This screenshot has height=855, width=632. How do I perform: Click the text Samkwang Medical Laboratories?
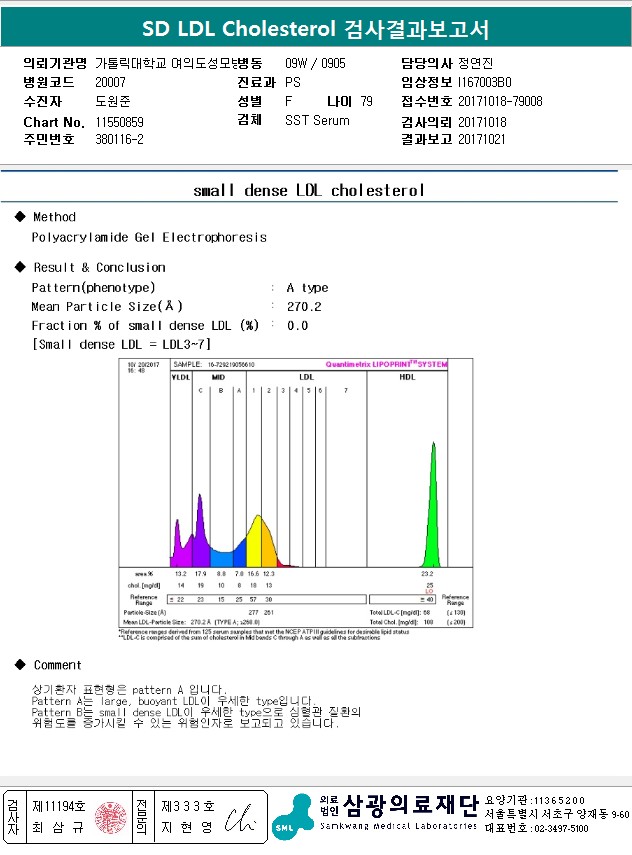[x=399, y=827]
